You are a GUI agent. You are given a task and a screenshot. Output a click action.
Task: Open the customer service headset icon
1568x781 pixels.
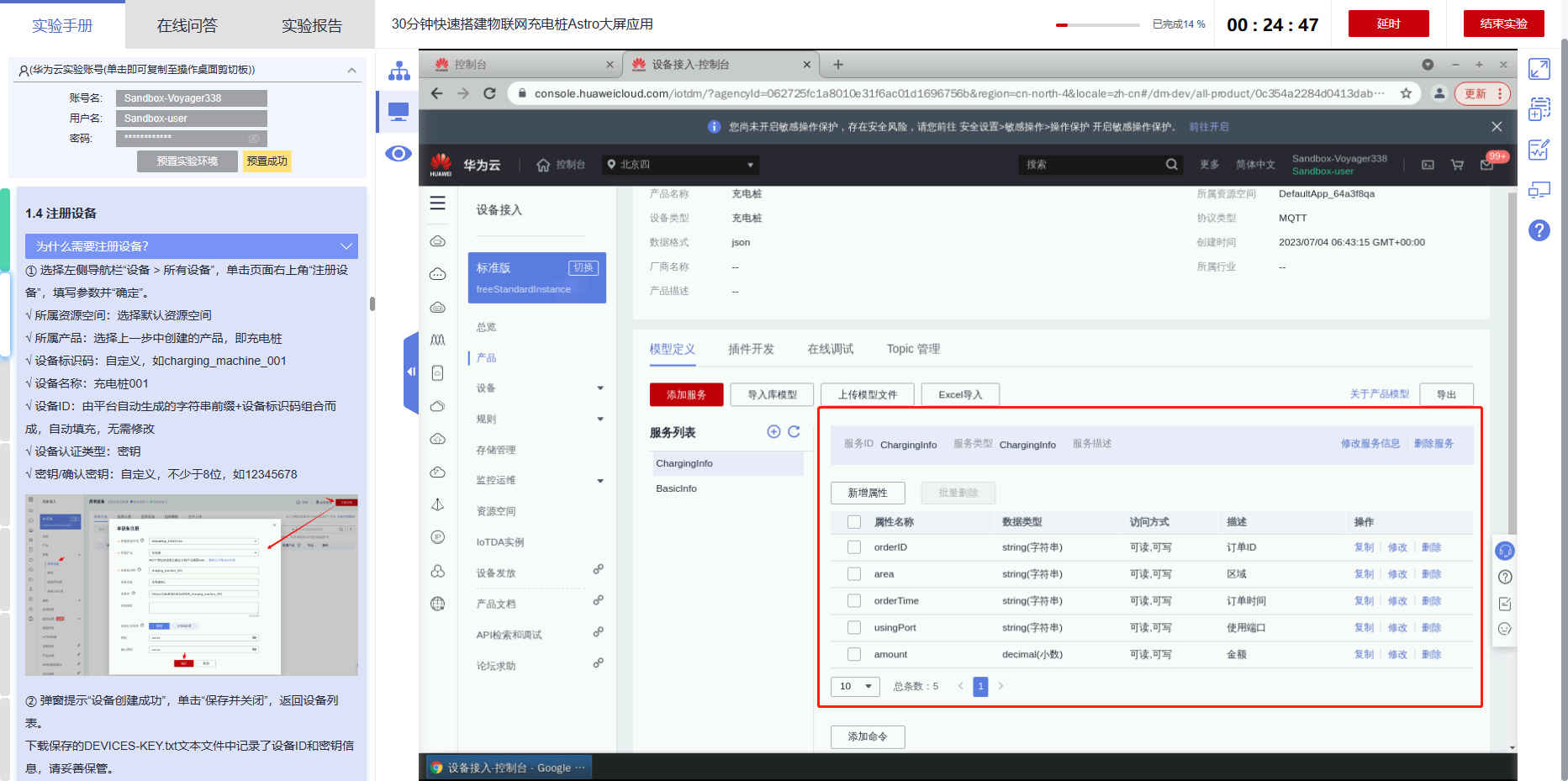pos(1505,551)
